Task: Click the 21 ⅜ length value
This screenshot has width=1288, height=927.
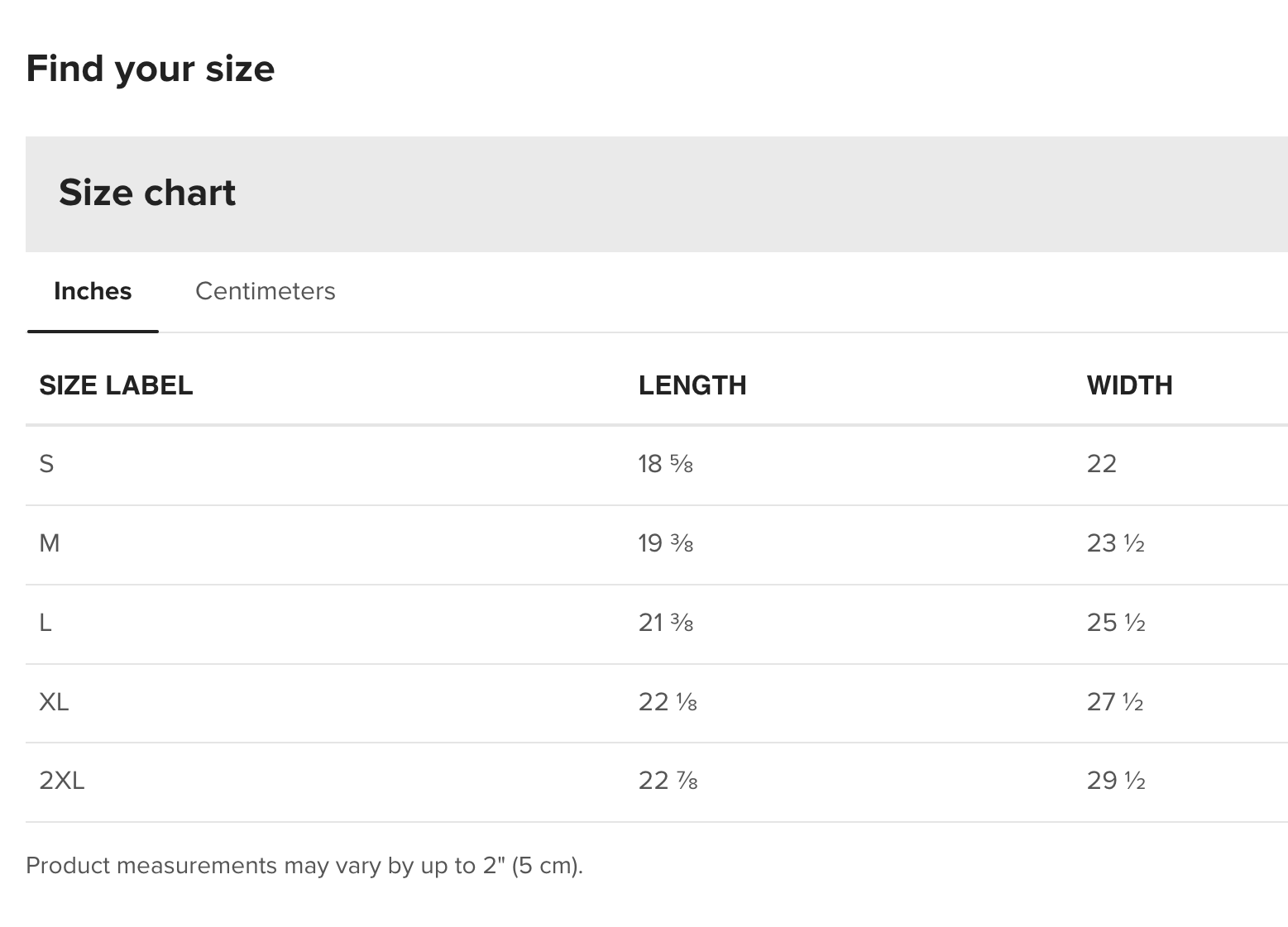Action: tap(665, 623)
